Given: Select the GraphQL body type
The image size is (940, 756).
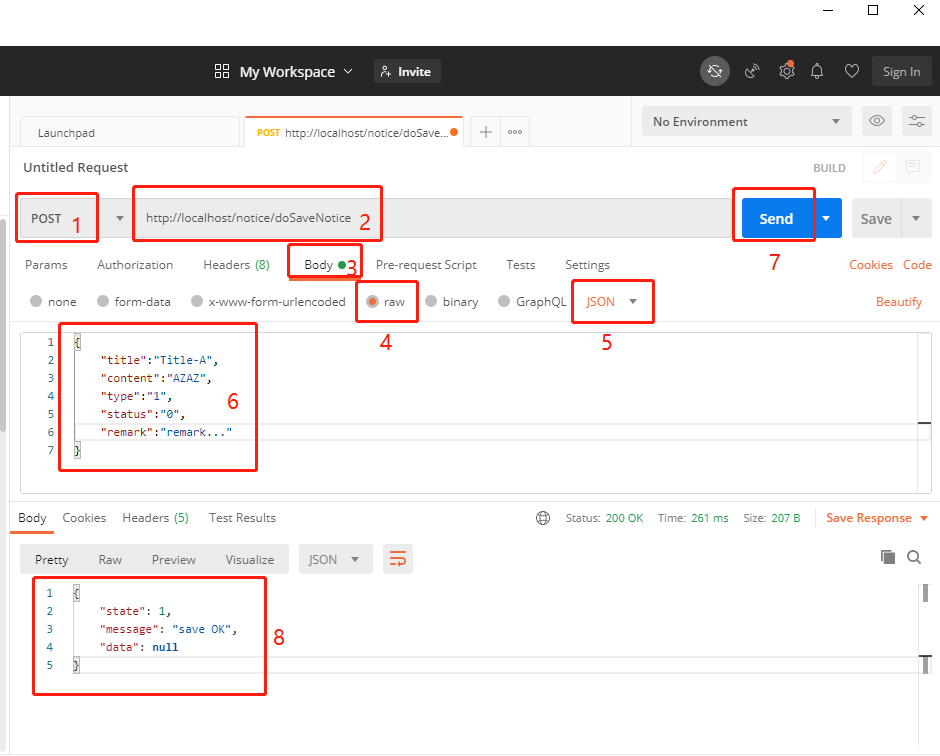Looking at the screenshot, I should 532,302.
